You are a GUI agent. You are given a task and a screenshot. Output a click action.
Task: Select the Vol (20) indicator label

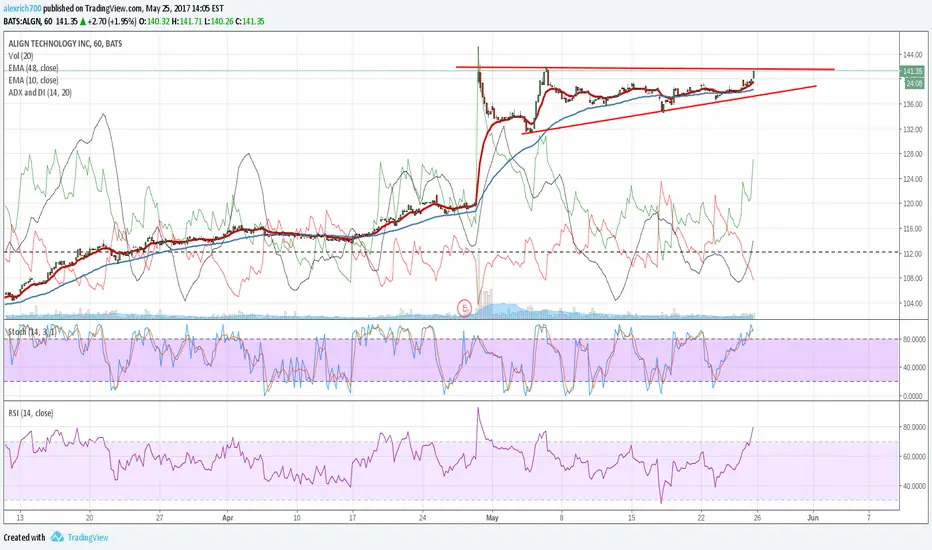pyautogui.click(x=21, y=56)
